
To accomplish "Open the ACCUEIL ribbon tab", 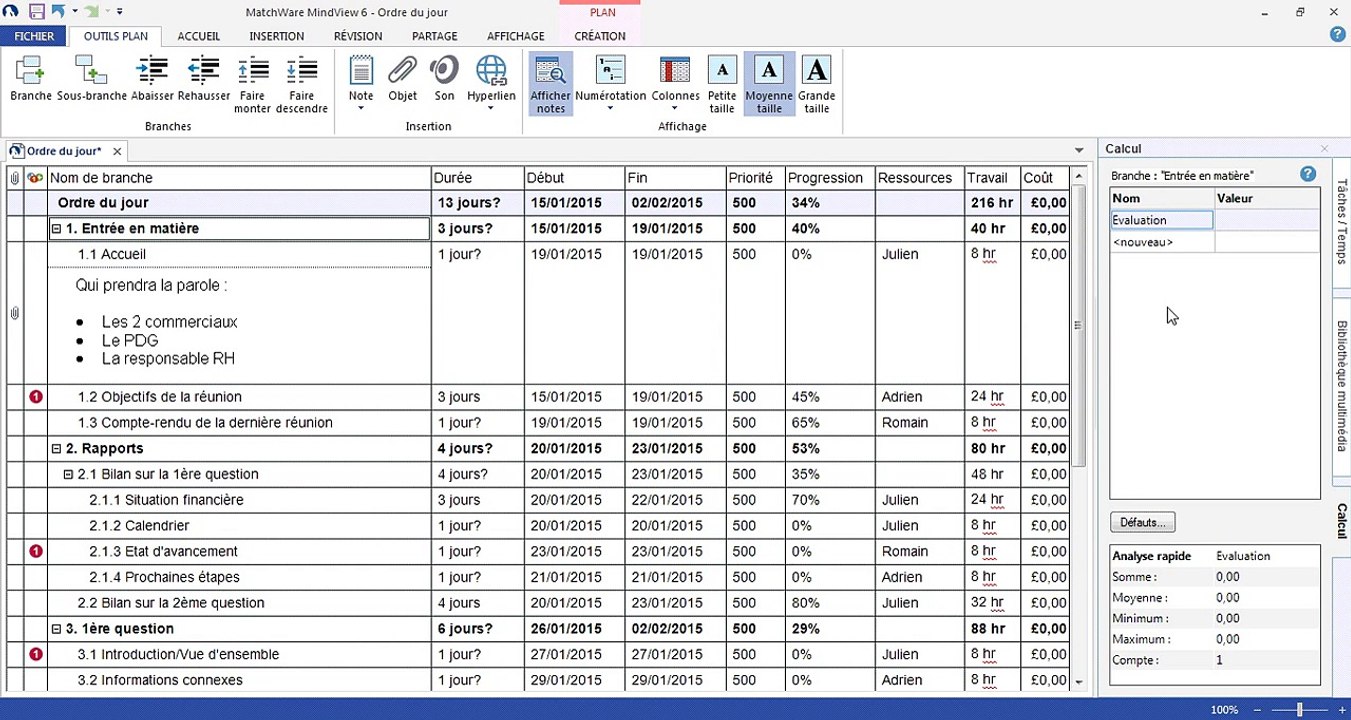I will pyautogui.click(x=198, y=36).
